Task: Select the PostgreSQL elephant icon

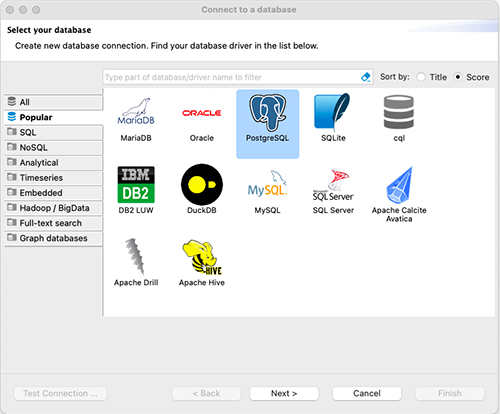Action: [267, 112]
